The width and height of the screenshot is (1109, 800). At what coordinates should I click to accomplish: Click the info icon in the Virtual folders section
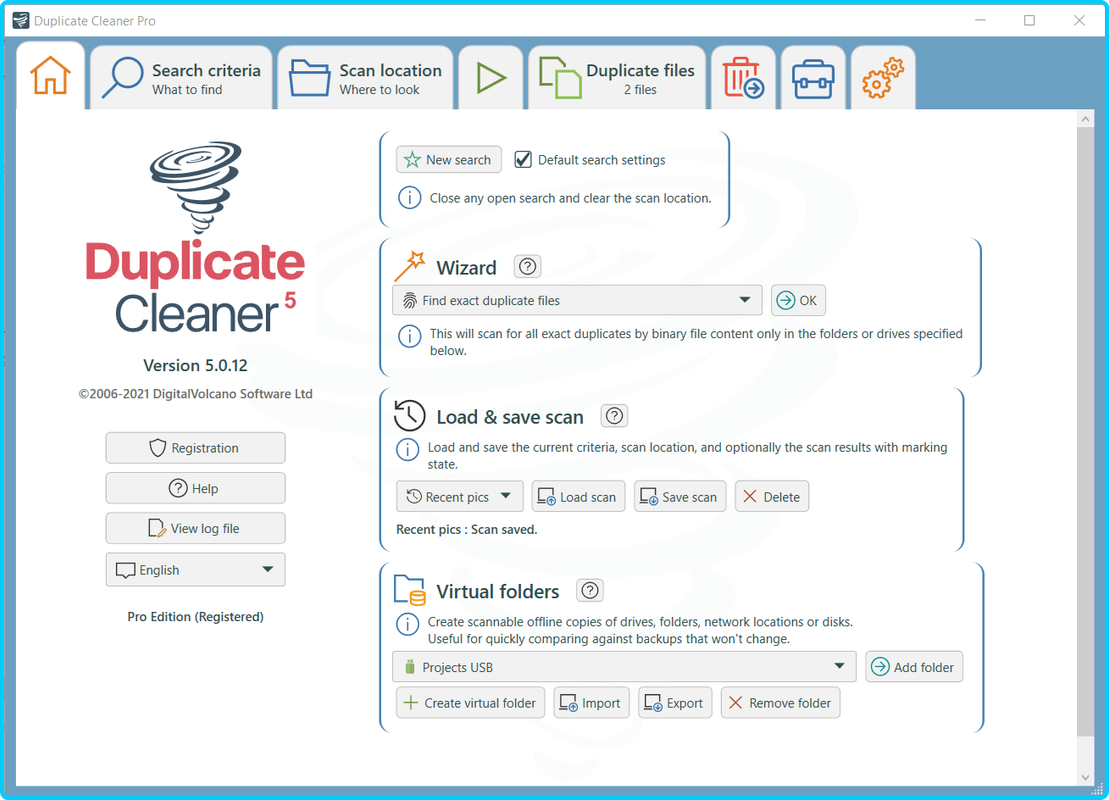[407, 624]
